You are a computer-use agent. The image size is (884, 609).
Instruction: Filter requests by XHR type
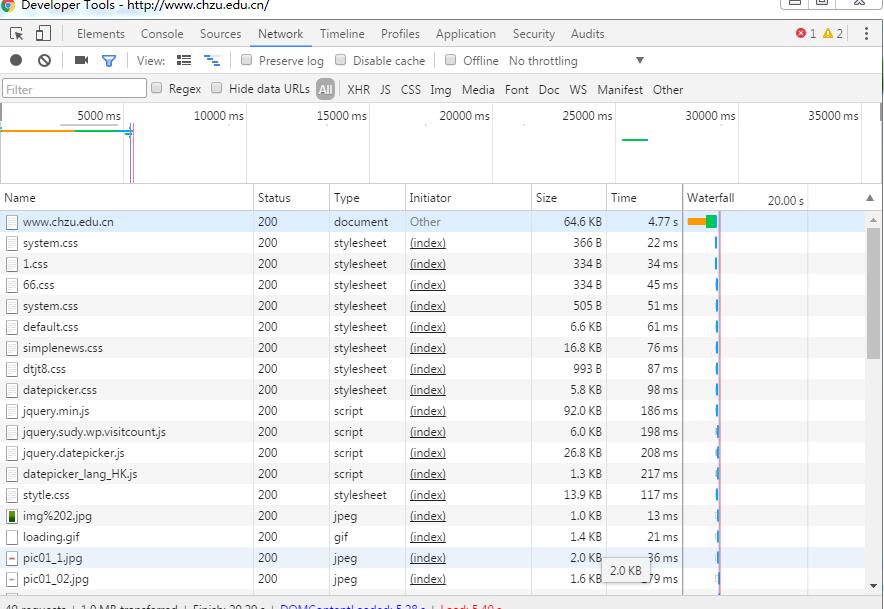(x=358, y=89)
